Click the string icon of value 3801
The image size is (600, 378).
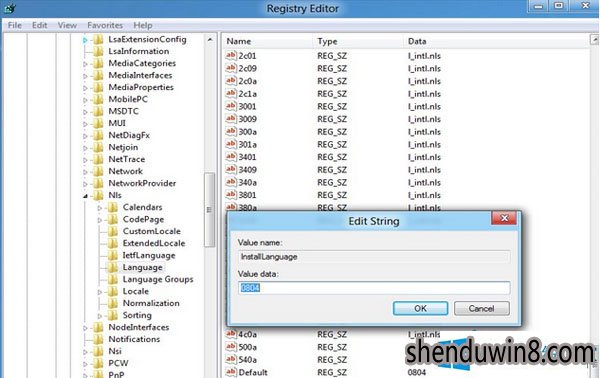pyautogui.click(x=231, y=195)
